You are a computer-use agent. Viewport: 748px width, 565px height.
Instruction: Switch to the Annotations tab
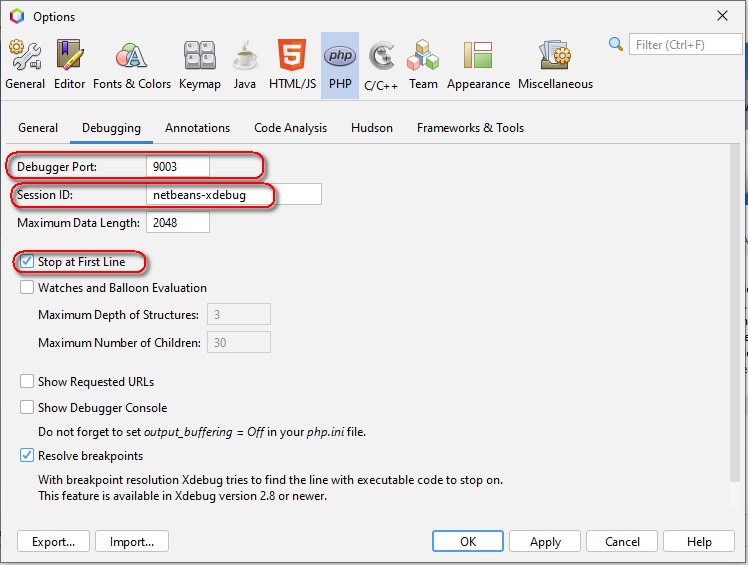point(197,128)
